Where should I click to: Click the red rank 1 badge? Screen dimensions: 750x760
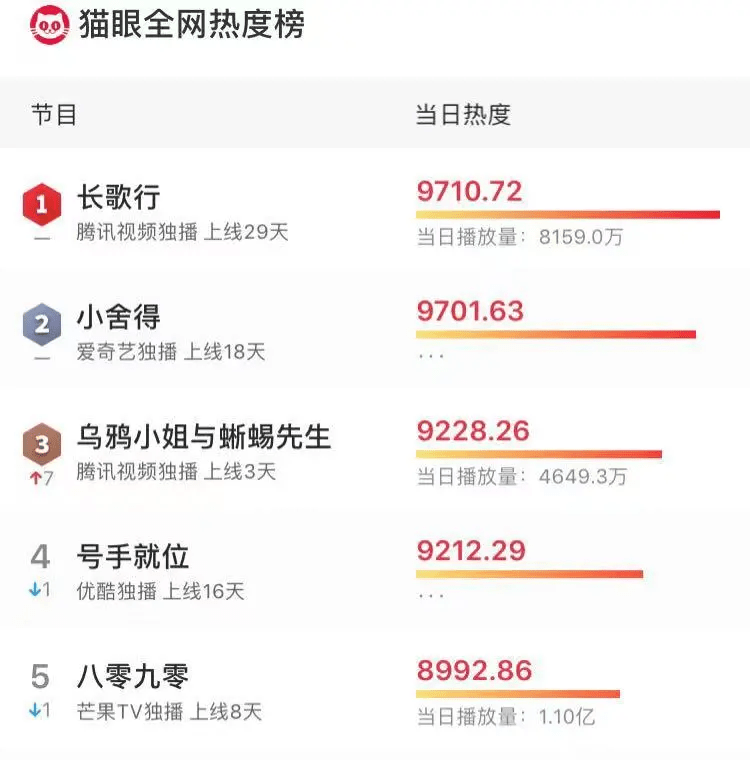click(x=42, y=204)
